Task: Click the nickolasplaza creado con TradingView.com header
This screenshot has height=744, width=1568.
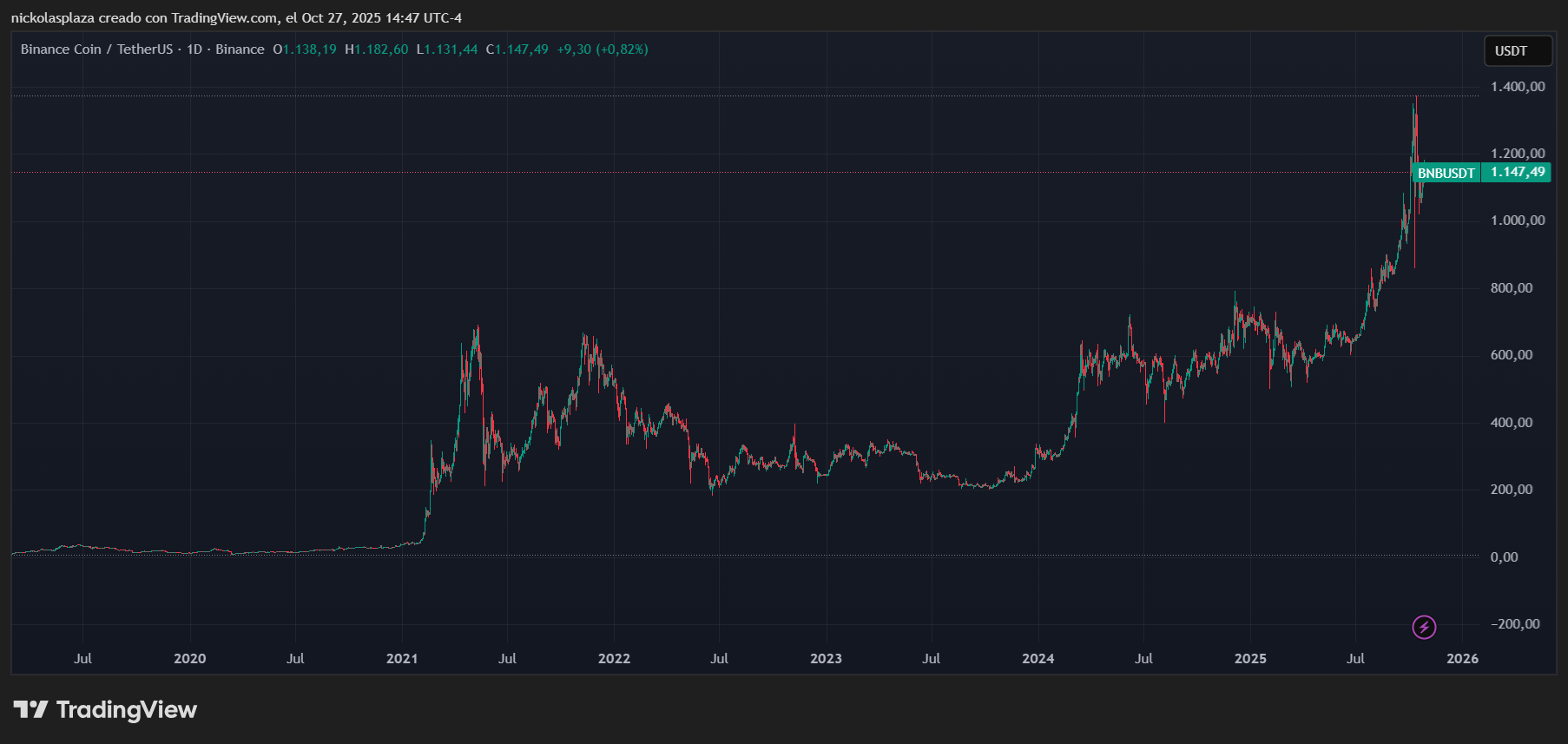Action: (236, 18)
